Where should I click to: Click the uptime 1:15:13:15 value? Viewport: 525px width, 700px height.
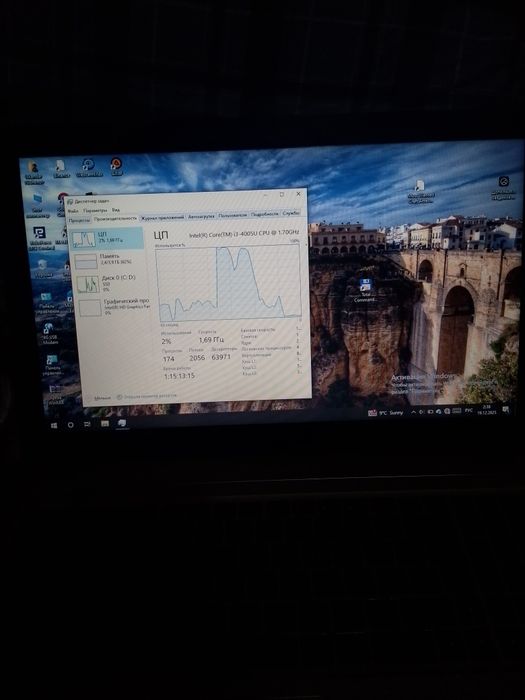tap(179, 376)
